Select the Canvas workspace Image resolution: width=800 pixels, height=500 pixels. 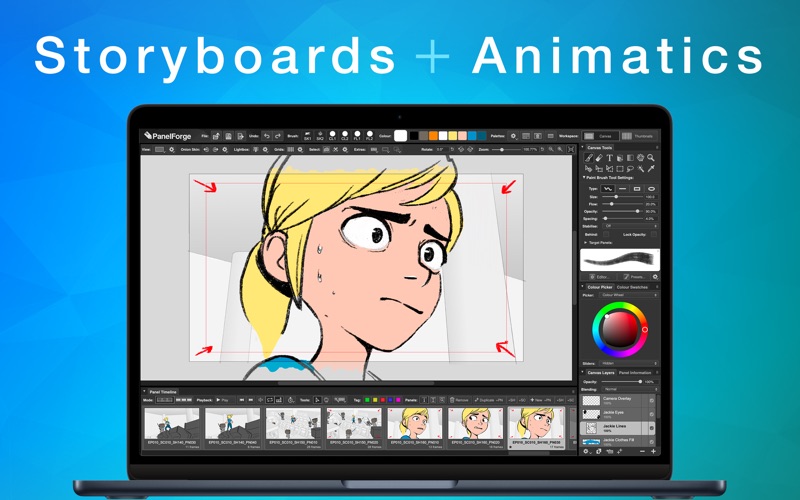(601, 136)
